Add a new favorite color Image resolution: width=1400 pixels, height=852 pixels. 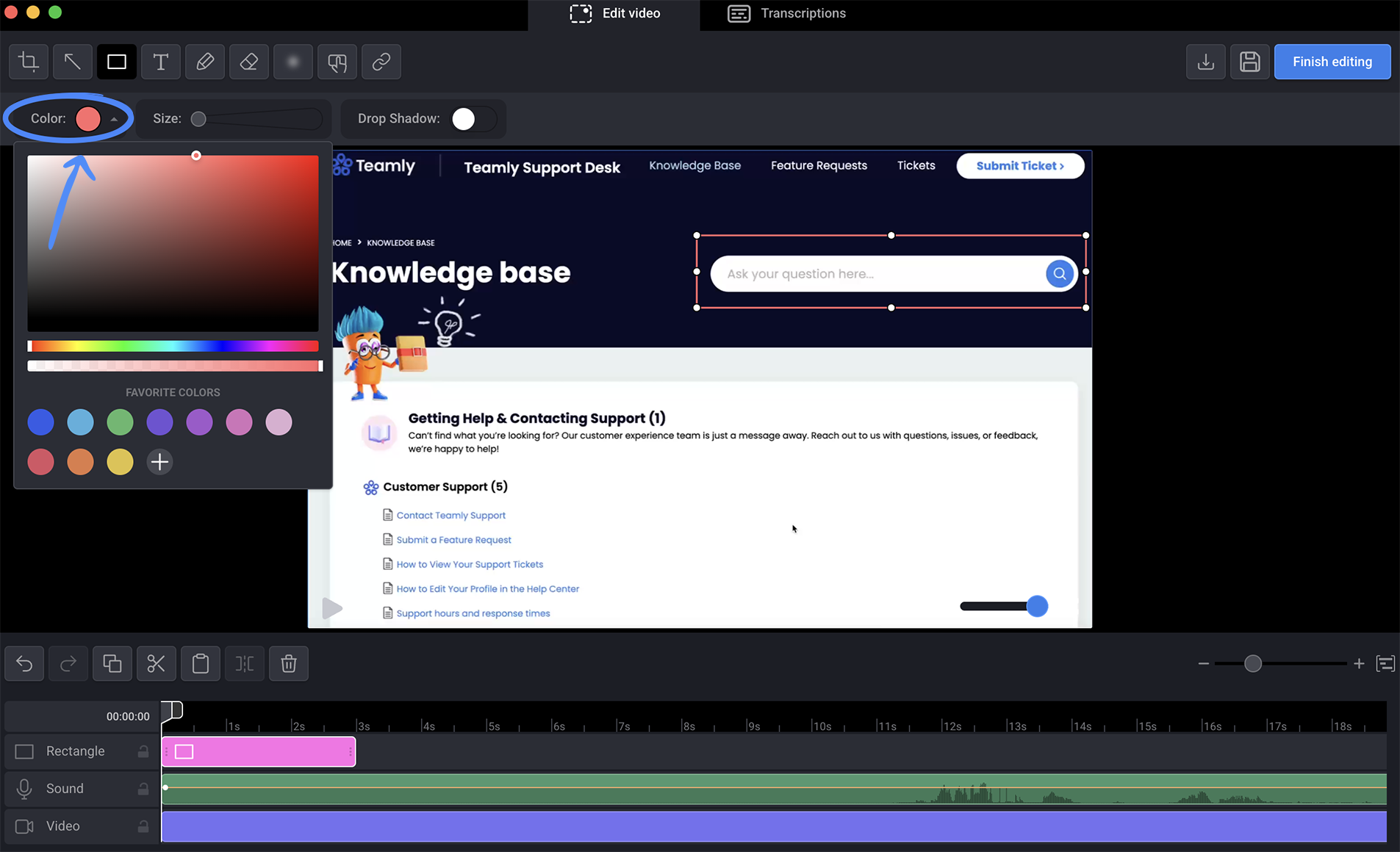coord(159,462)
